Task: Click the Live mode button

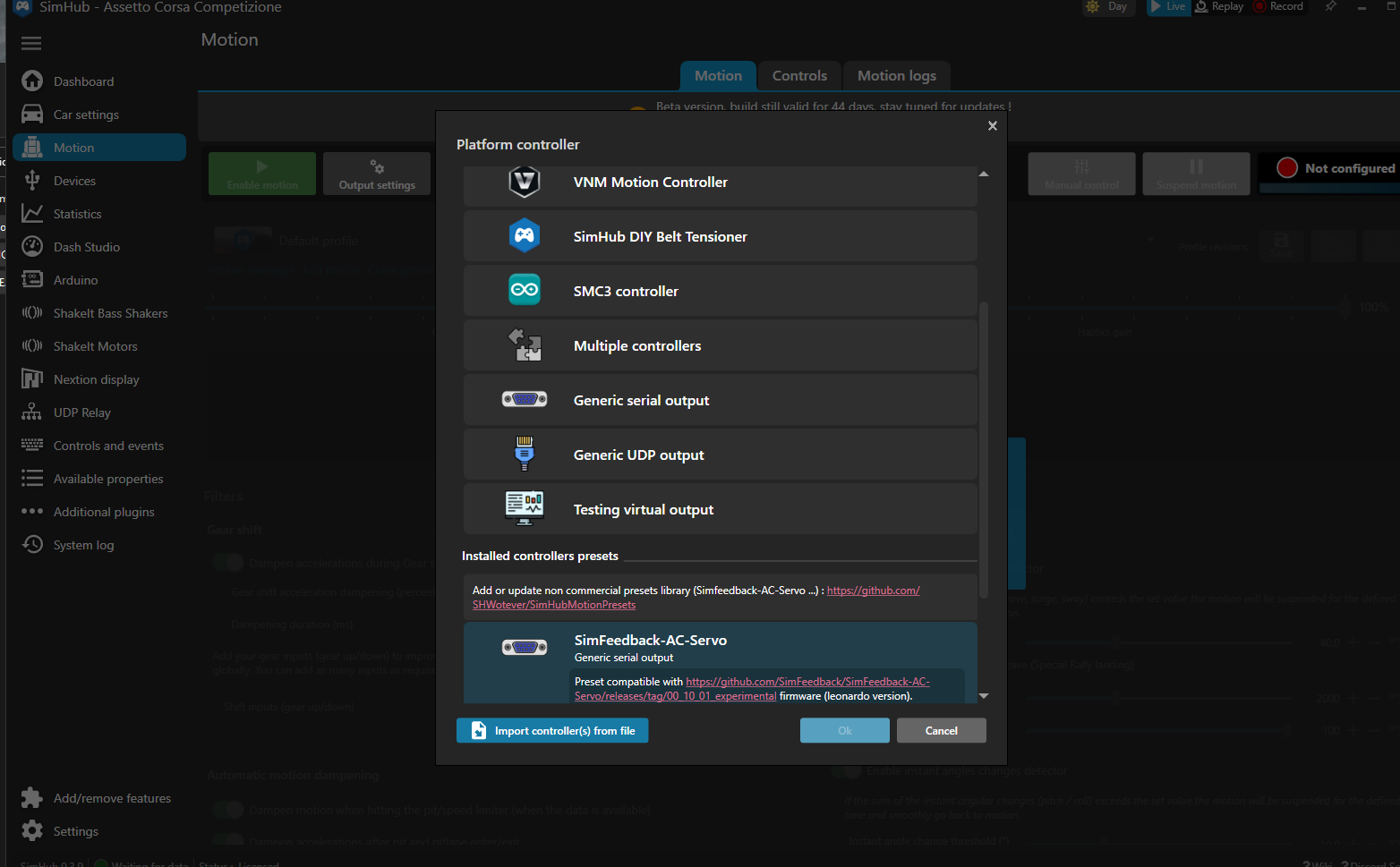Action: 1168,7
